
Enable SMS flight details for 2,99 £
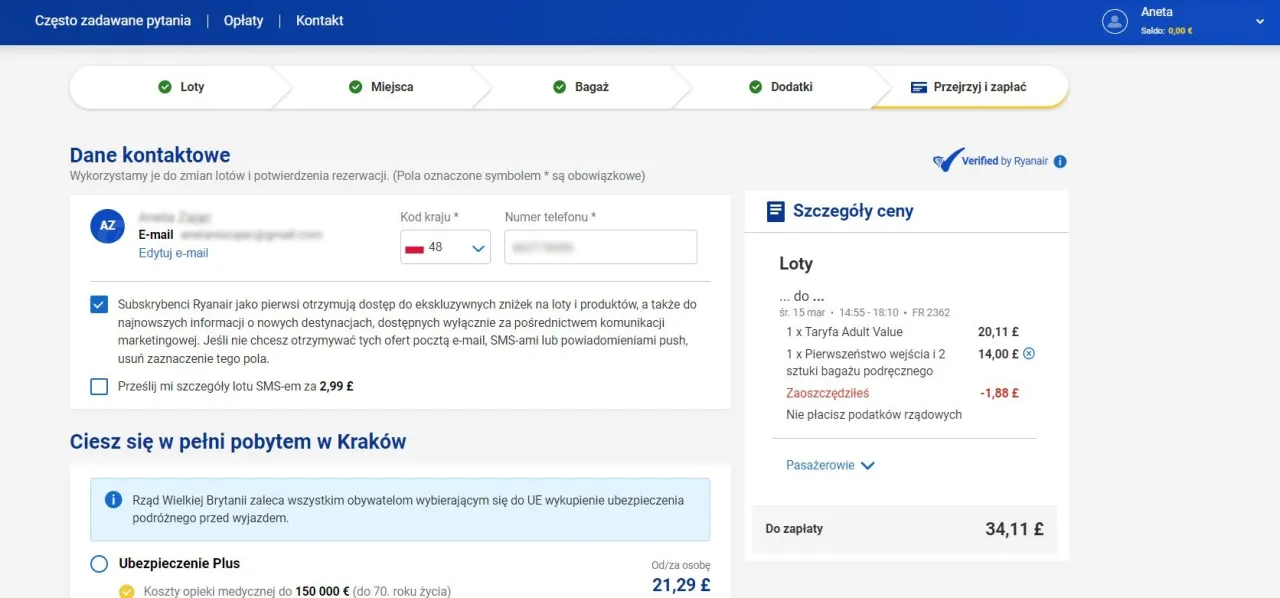[x=98, y=385]
